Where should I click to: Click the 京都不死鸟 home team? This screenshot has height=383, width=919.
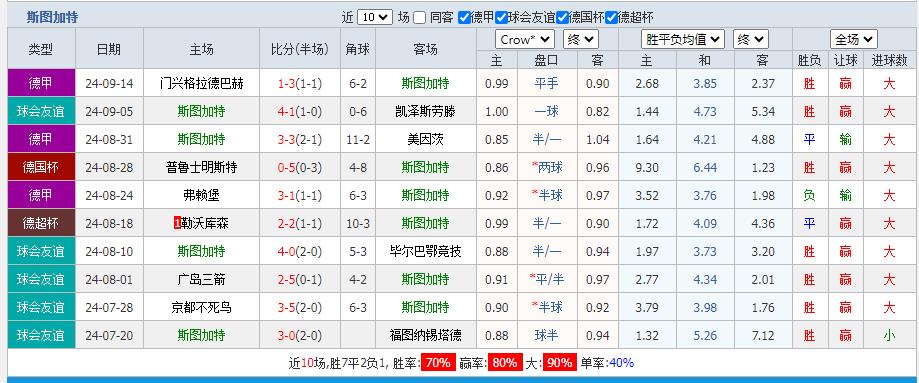pyautogui.click(x=201, y=307)
